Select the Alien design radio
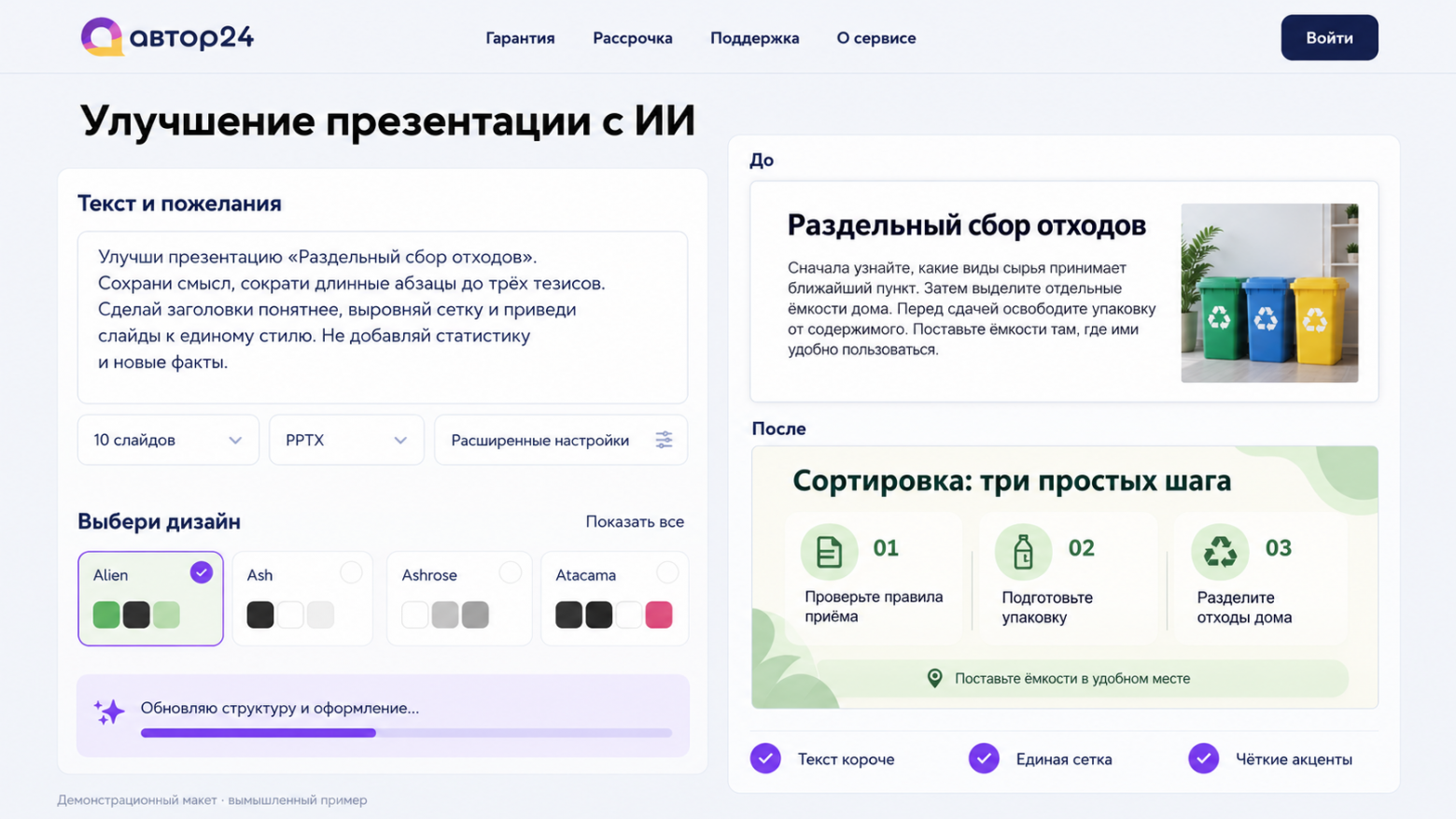Screen dimensions: 1456x819 201,572
